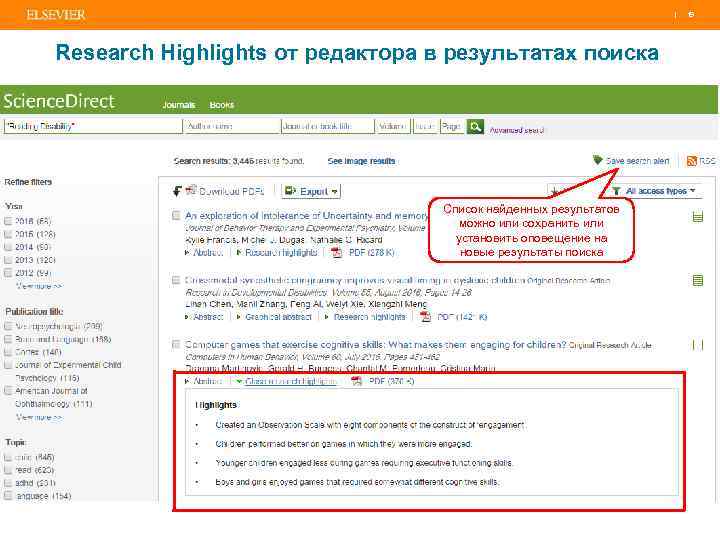Click the Save search alert icon
Image resolution: width=720 pixels, height=540 pixels.
pyautogui.click(x=597, y=160)
